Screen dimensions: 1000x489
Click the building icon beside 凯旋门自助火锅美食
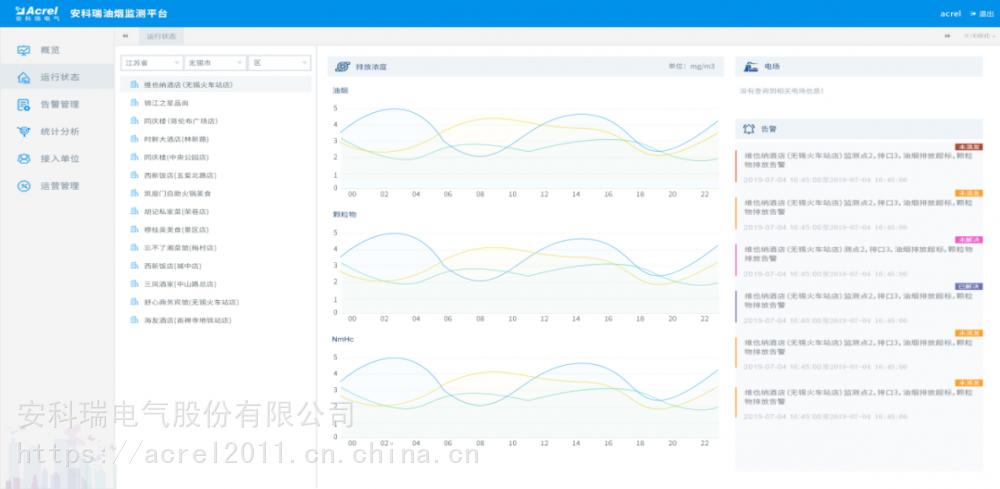coord(134,193)
